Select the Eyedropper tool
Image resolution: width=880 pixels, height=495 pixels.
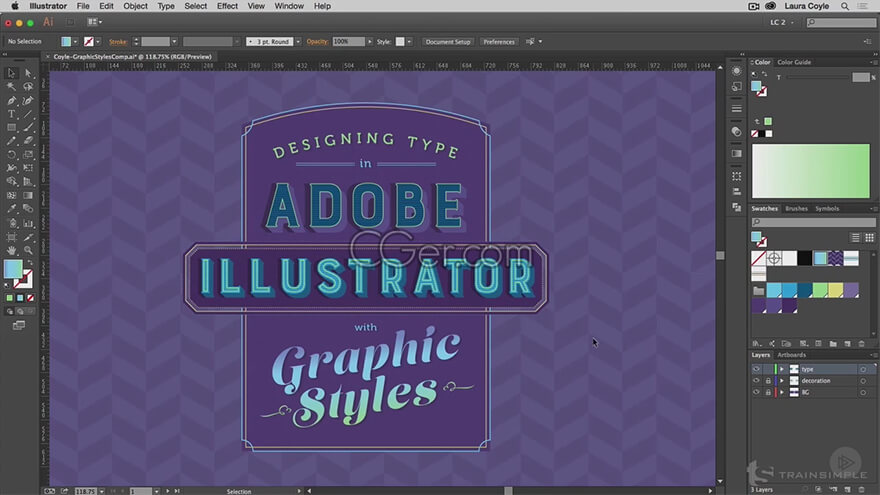(x=11, y=209)
